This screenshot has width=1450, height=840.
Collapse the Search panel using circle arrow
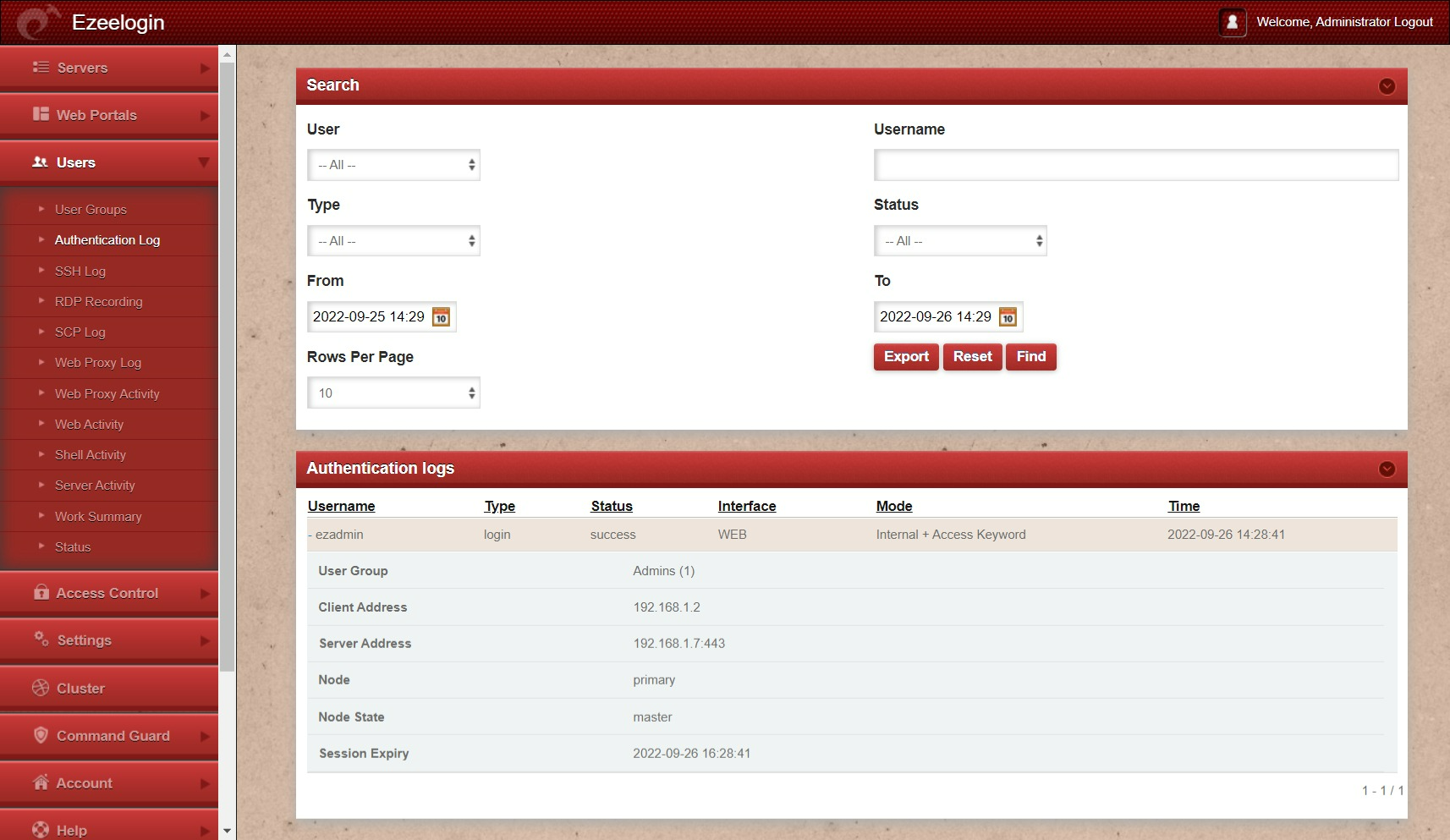point(1387,86)
